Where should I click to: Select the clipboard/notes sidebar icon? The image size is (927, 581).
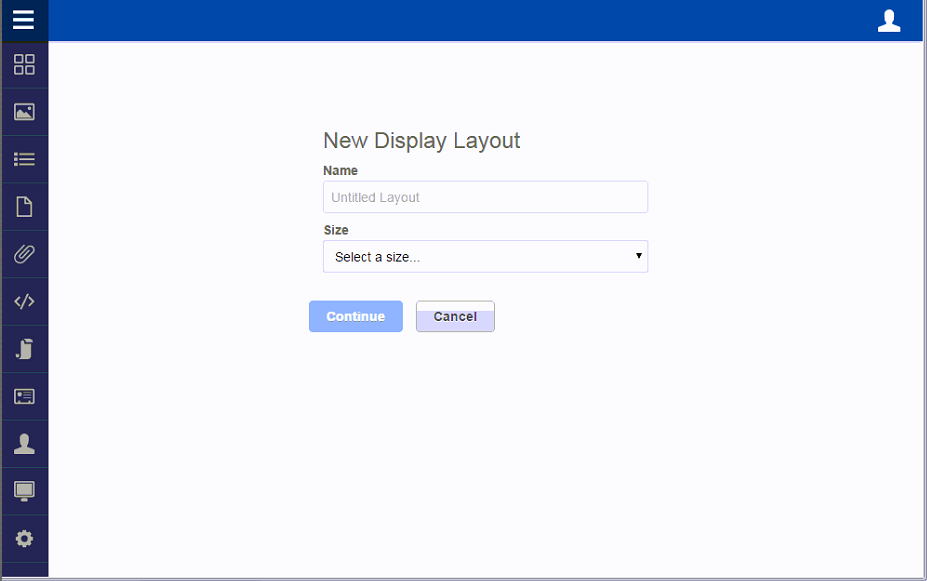tap(24, 348)
